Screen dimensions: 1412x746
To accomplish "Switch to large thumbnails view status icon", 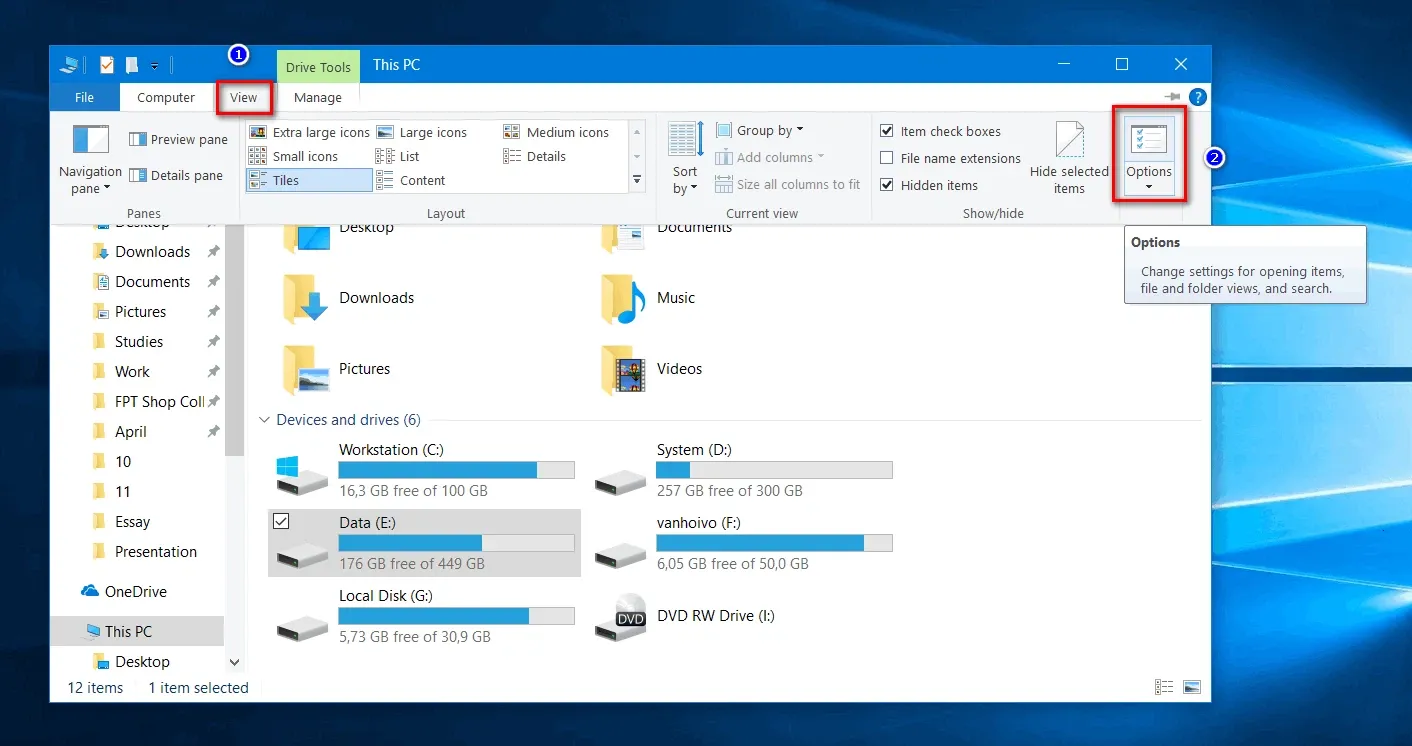I will tap(1191, 687).
